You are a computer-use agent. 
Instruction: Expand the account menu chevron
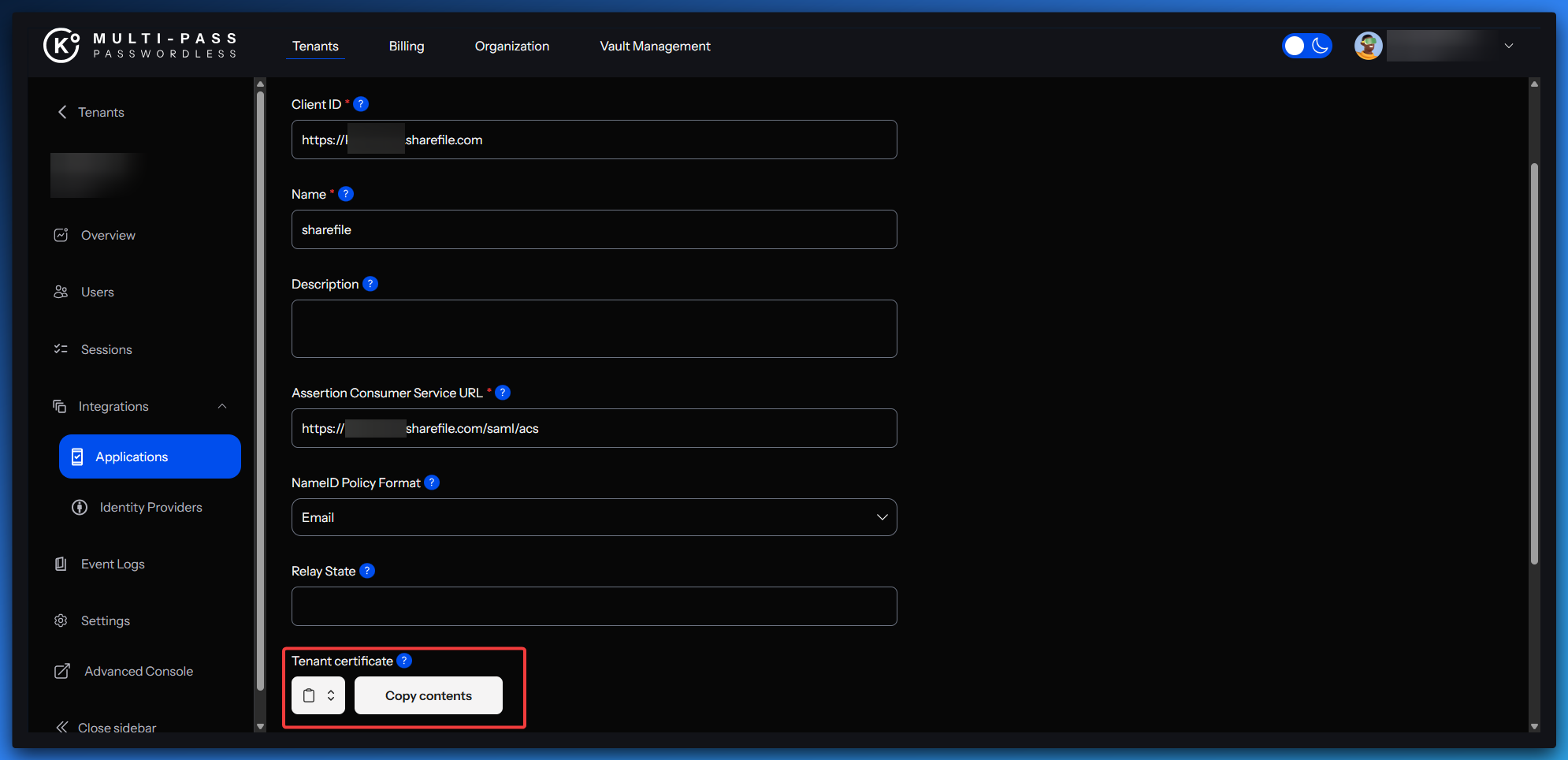click(x=1508, y=46)
